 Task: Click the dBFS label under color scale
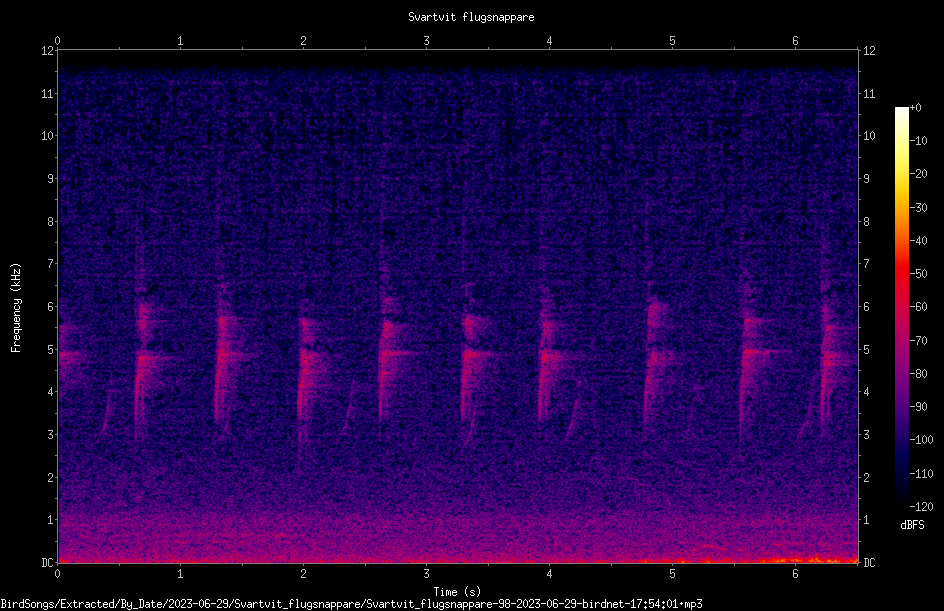[912, 525]
